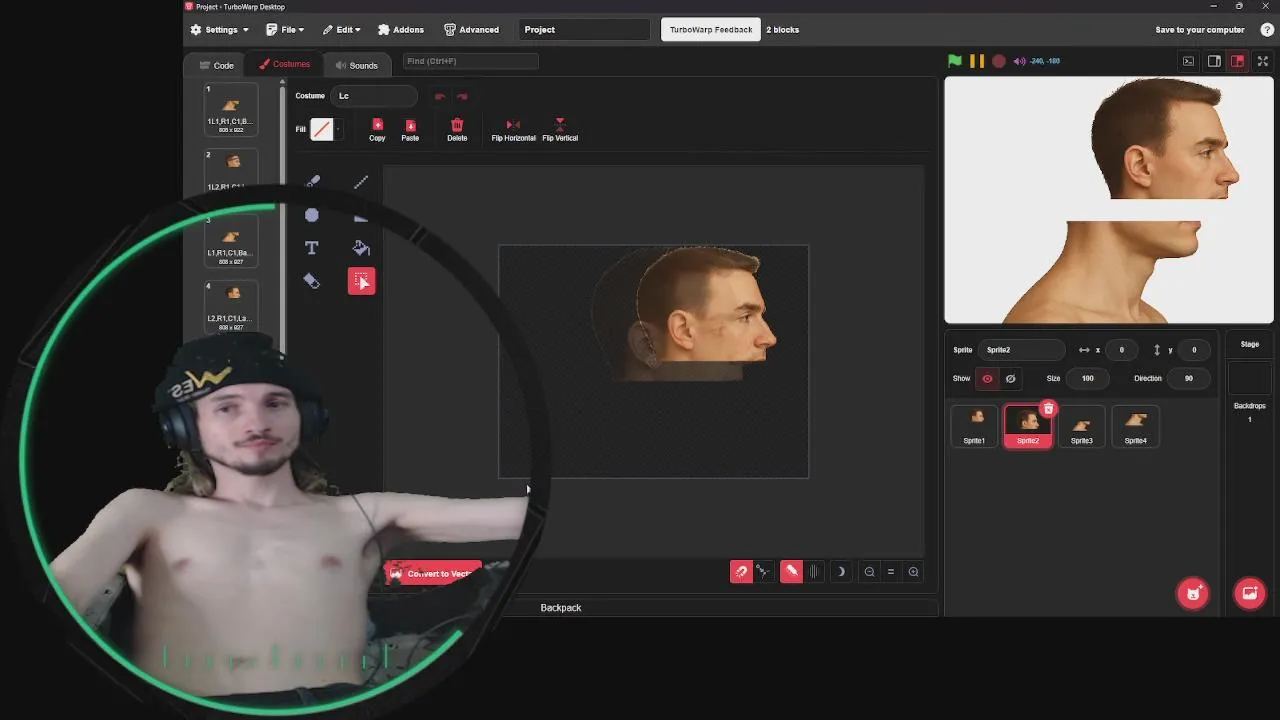
Task: Toggle the vertical lines button in footer
Action: tap(813, 572)
